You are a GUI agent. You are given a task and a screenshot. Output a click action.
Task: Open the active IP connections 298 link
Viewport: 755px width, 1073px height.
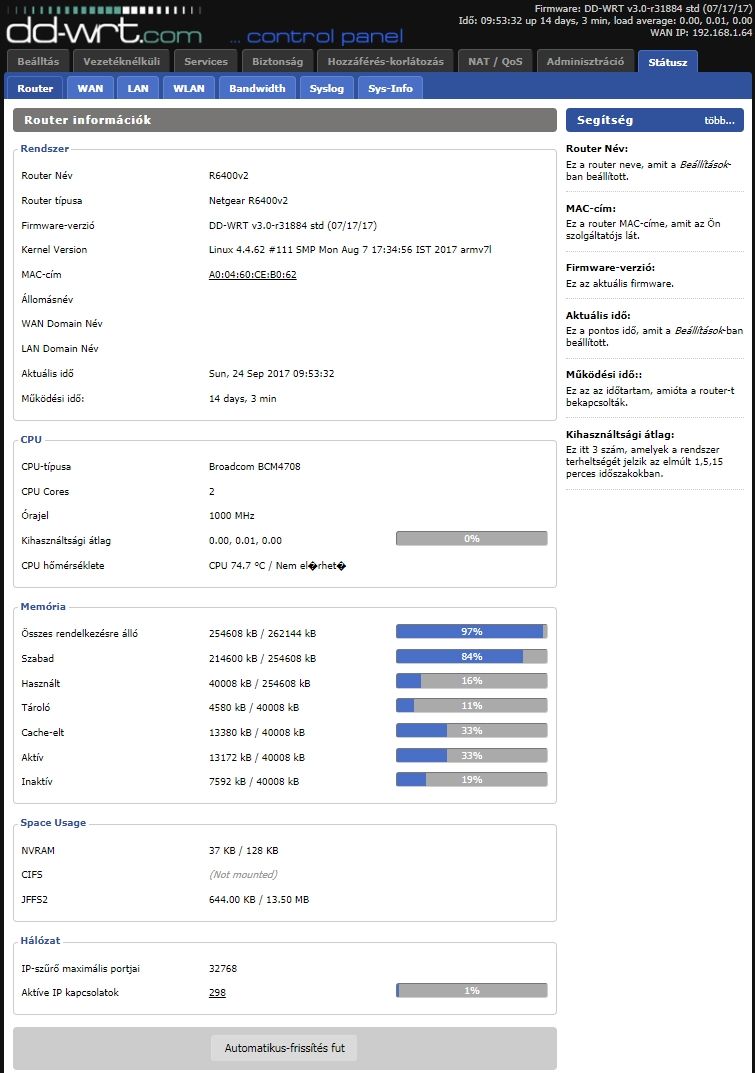point(217,992)
